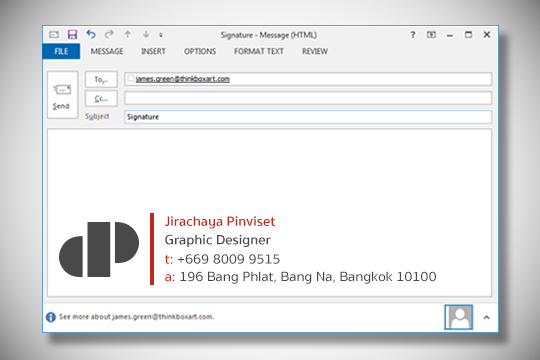The width and height of the screenshot is (540, 360).
Task: Switch to the MESSAGE tab
Action: (107, 51)
